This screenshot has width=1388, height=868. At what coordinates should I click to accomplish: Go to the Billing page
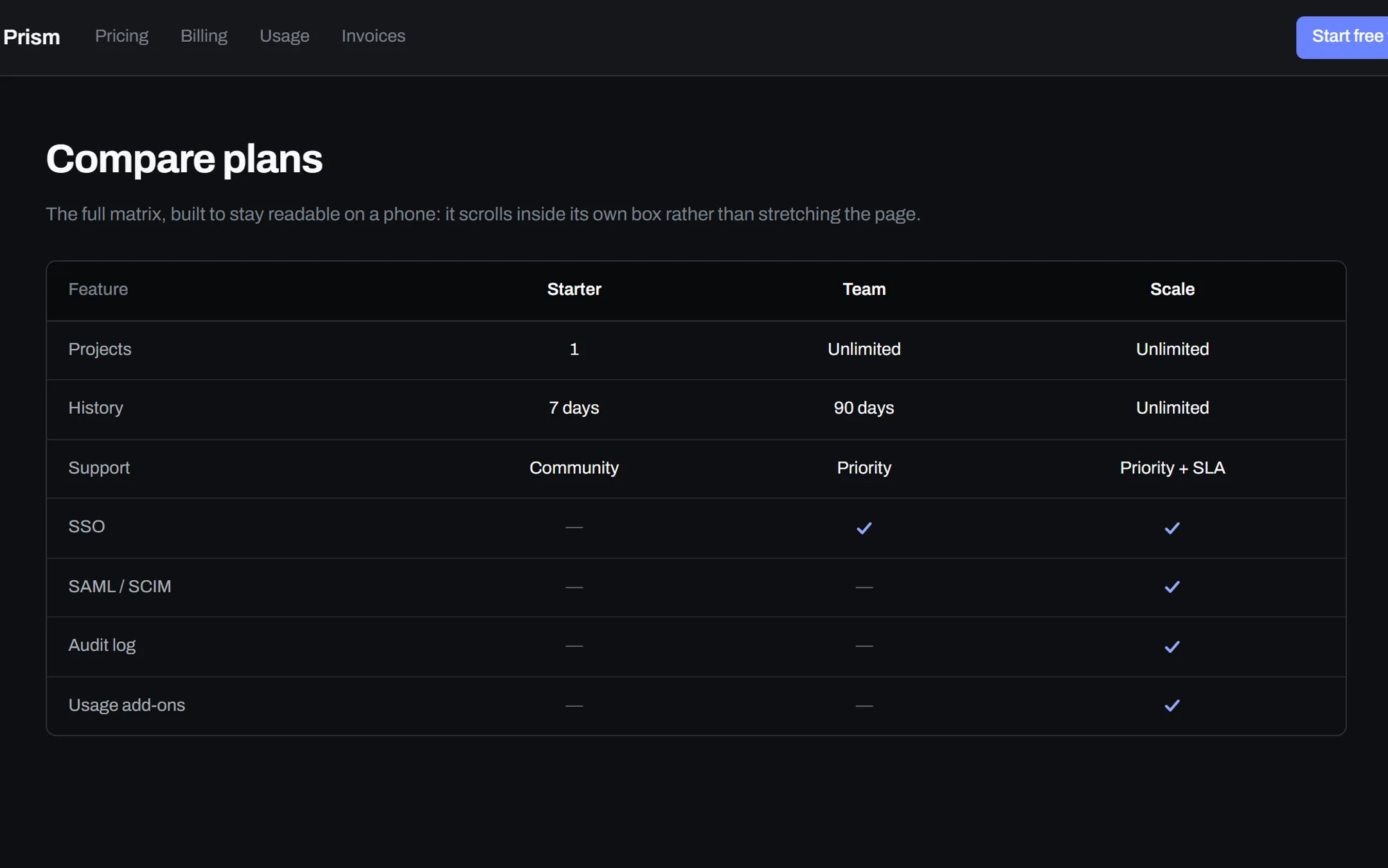pyautogui.click(x=204, y=36)
